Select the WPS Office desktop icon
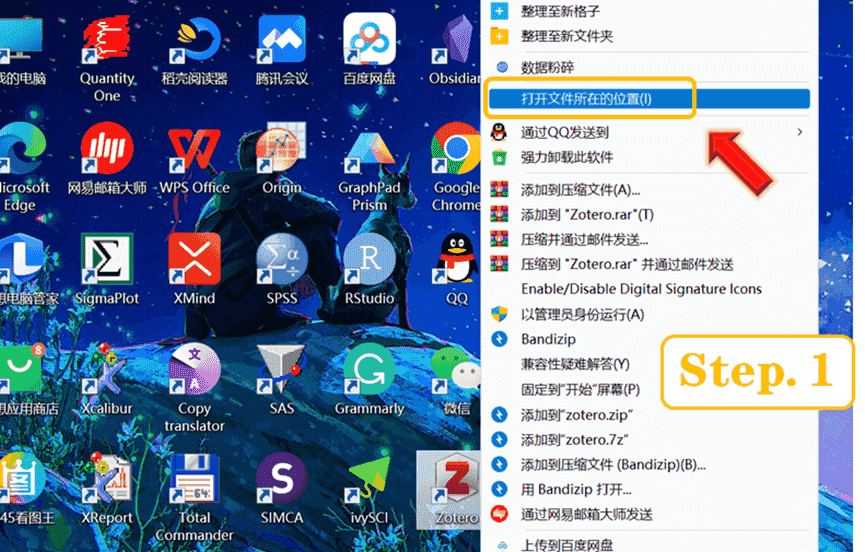Screen dimensions: 865x552 (x=194, y=152)
